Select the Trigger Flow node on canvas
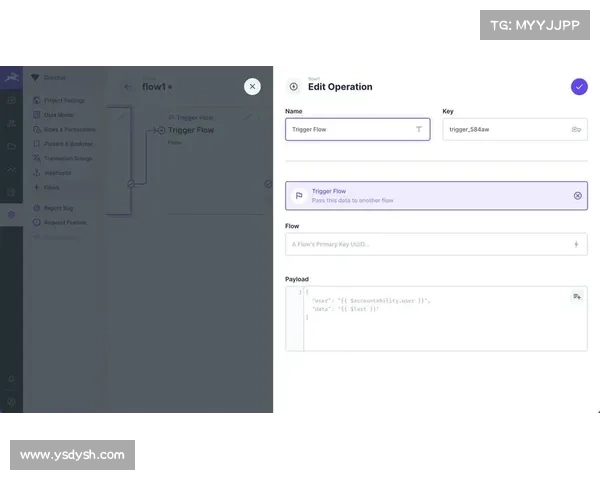 [190, 130]
